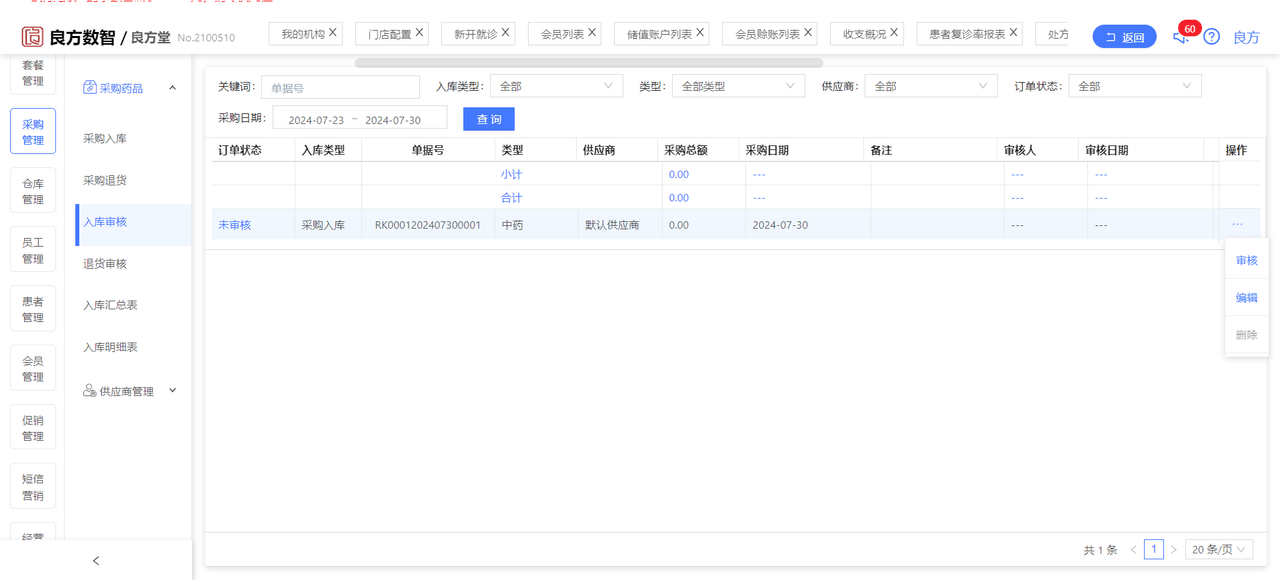Open the notifications speaker icon with badge 60
The height and width of the screenshot is (580, 1280).
[x=1181, y=36]
